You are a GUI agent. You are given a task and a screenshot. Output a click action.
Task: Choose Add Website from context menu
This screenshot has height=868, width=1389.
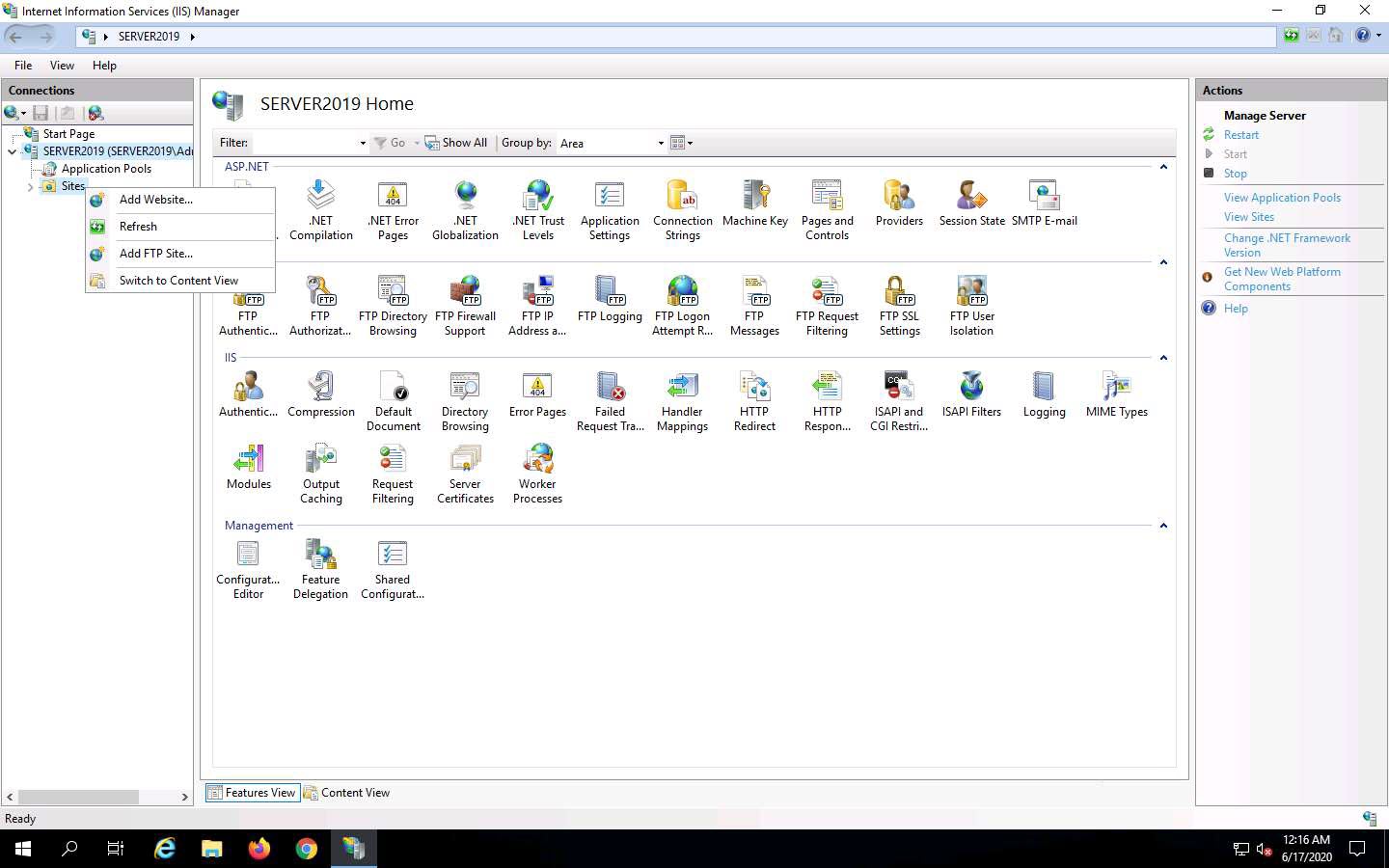pos(180,200)
